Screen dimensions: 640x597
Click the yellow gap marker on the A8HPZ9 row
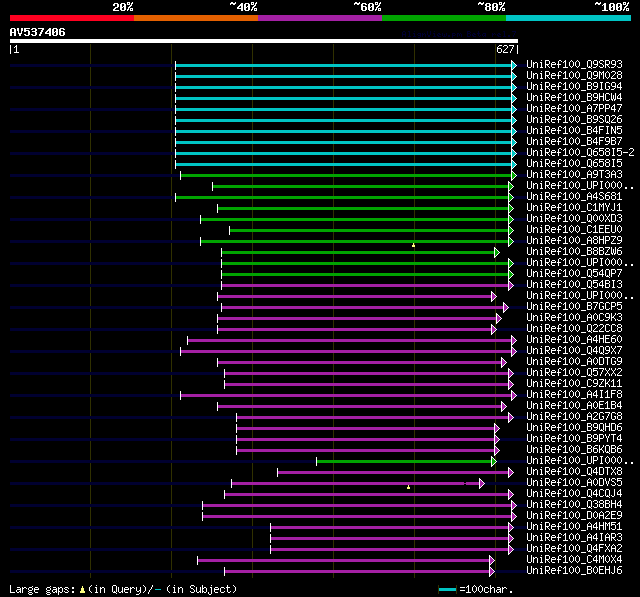[x=413, y=245]
